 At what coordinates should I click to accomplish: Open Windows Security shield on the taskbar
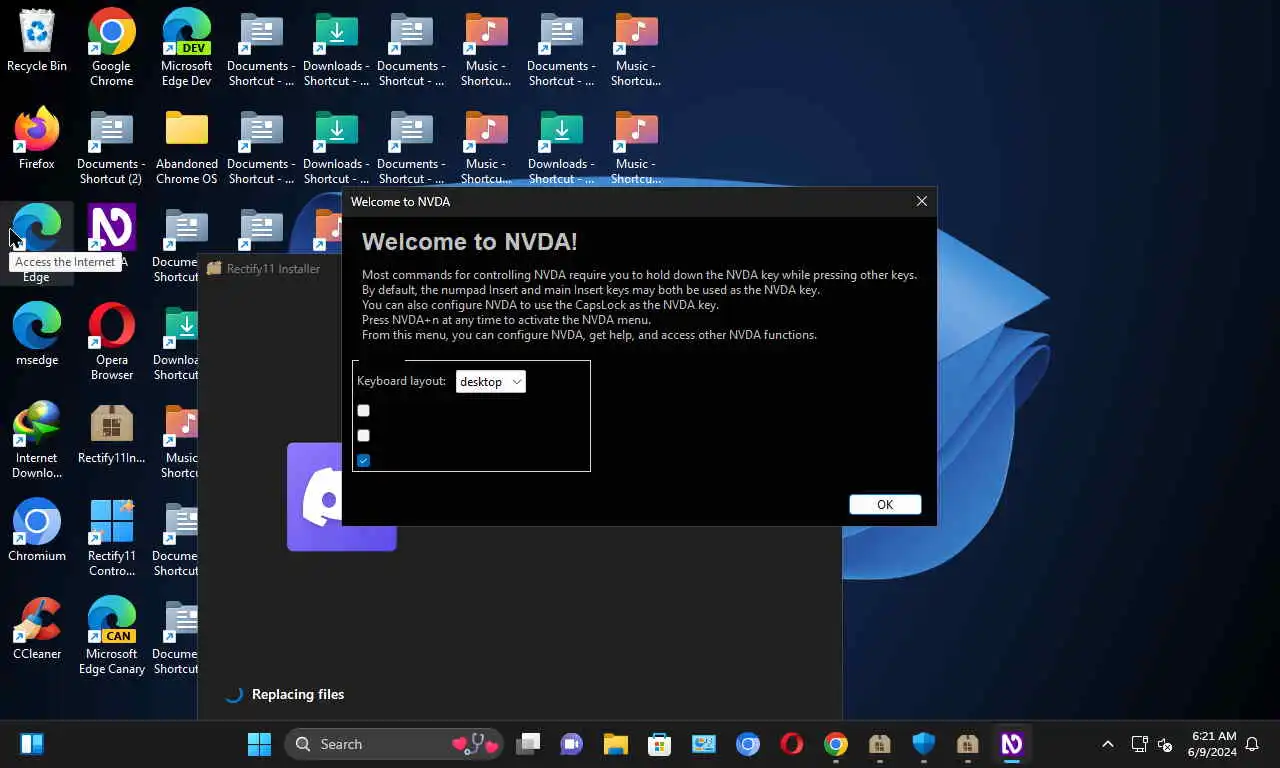coord(923,744)
